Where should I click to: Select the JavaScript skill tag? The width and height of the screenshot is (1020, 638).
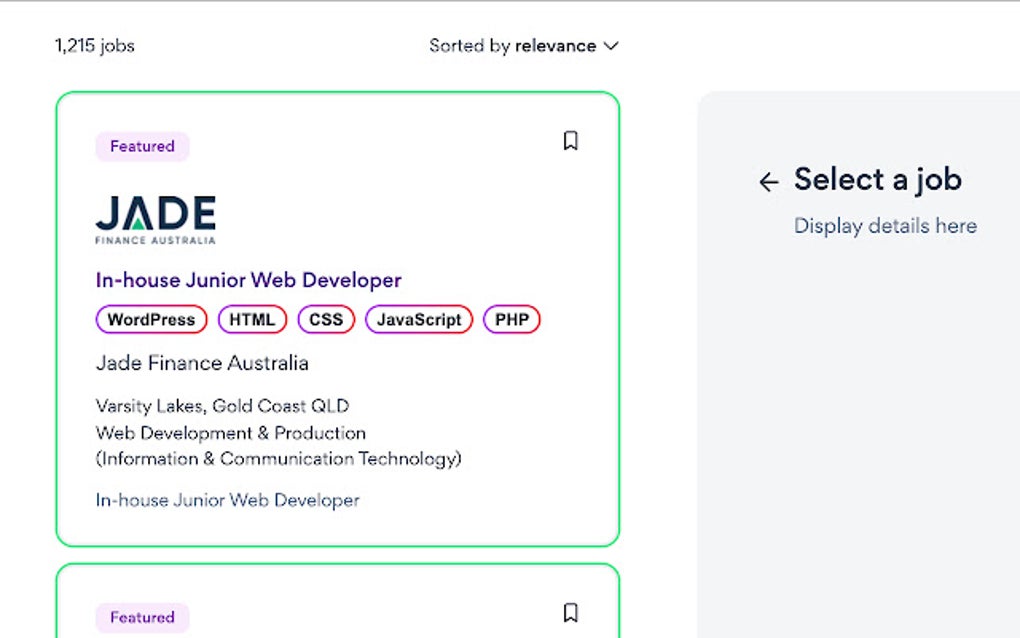pos(418,319)
